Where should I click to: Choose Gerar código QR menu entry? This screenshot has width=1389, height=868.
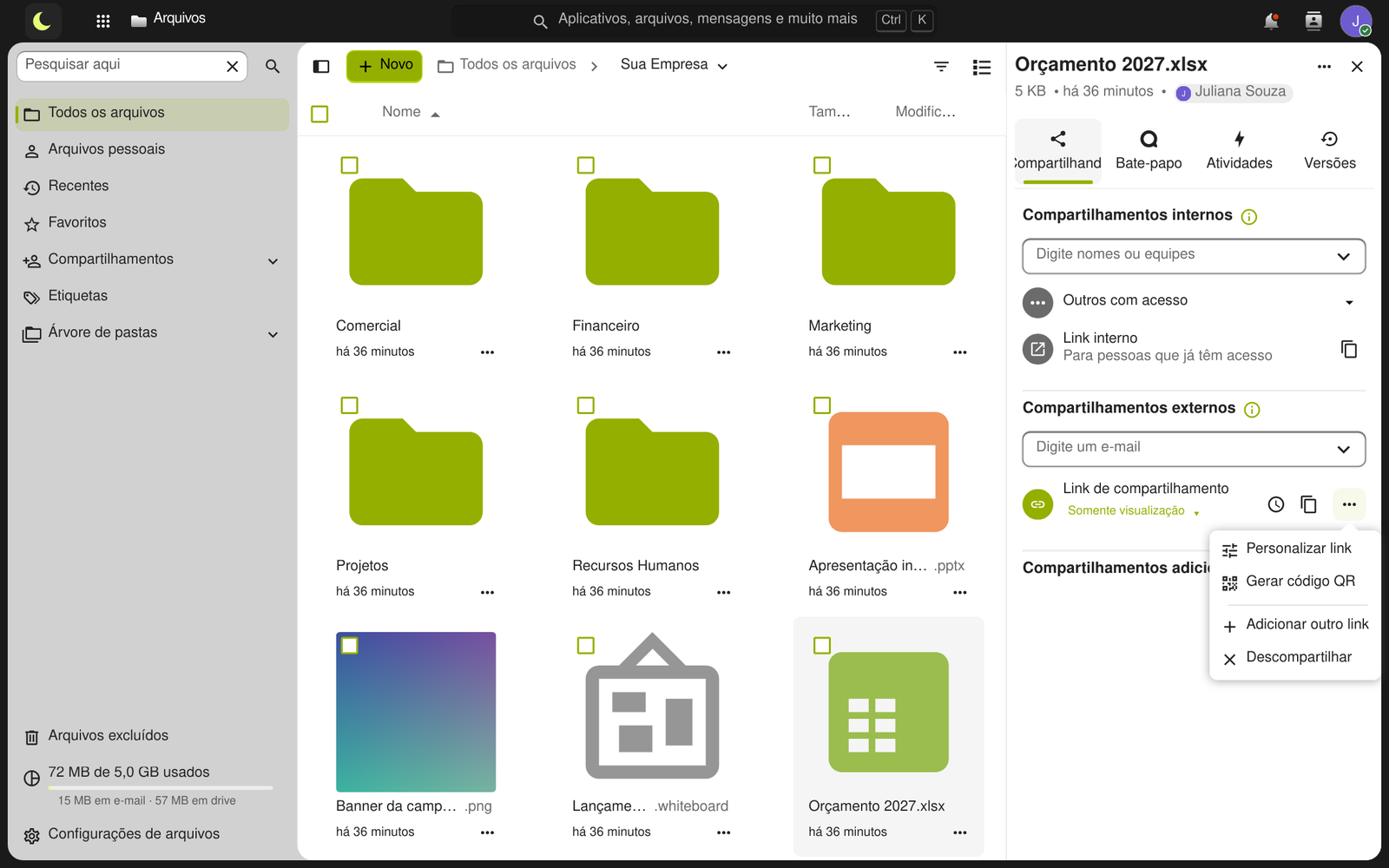(1294, 582)
